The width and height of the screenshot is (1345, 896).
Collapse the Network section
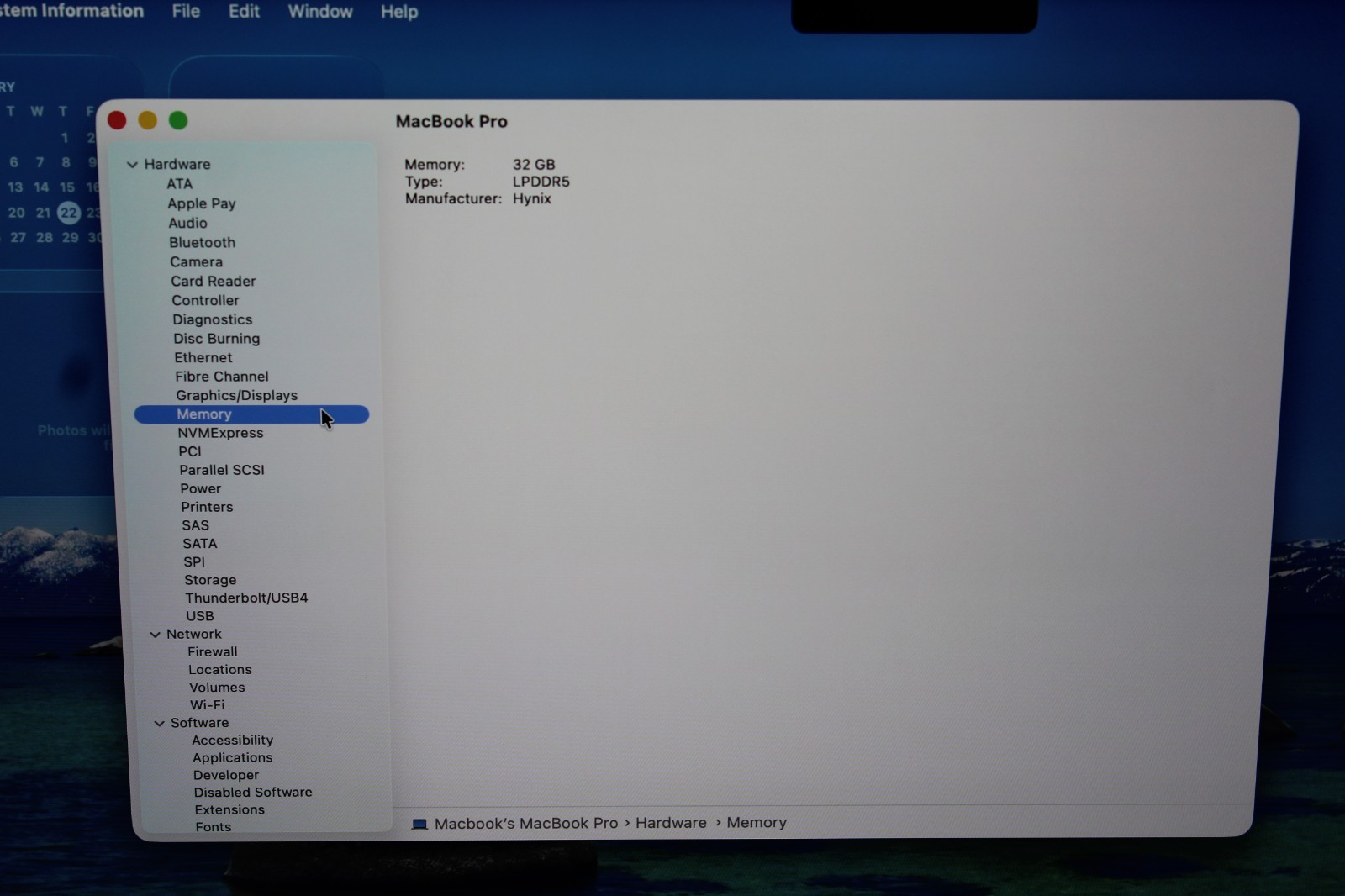point(155,635)
